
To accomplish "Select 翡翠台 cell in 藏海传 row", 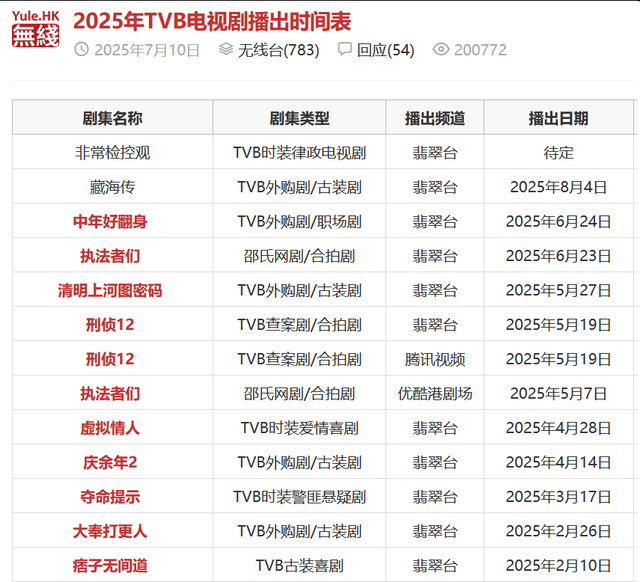I will 435,187.
